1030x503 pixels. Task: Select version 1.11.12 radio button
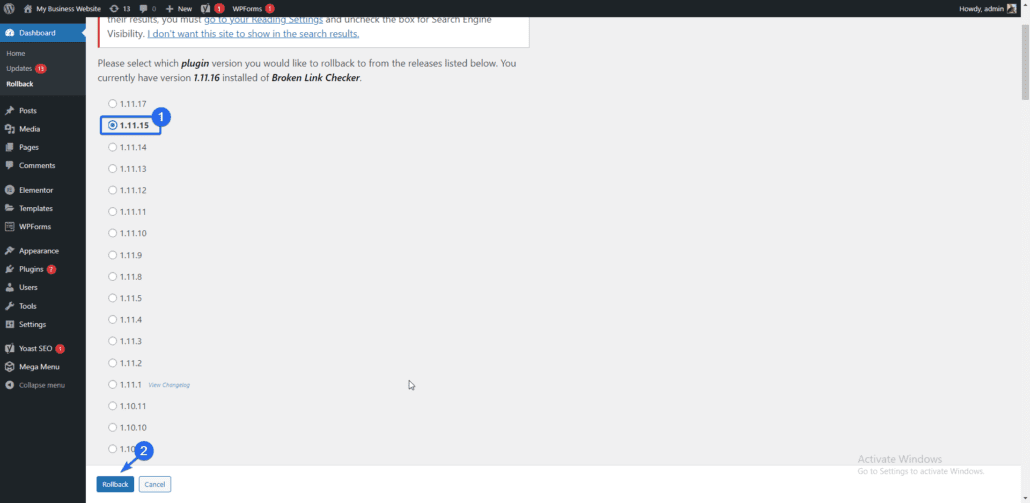pos(112,190)
